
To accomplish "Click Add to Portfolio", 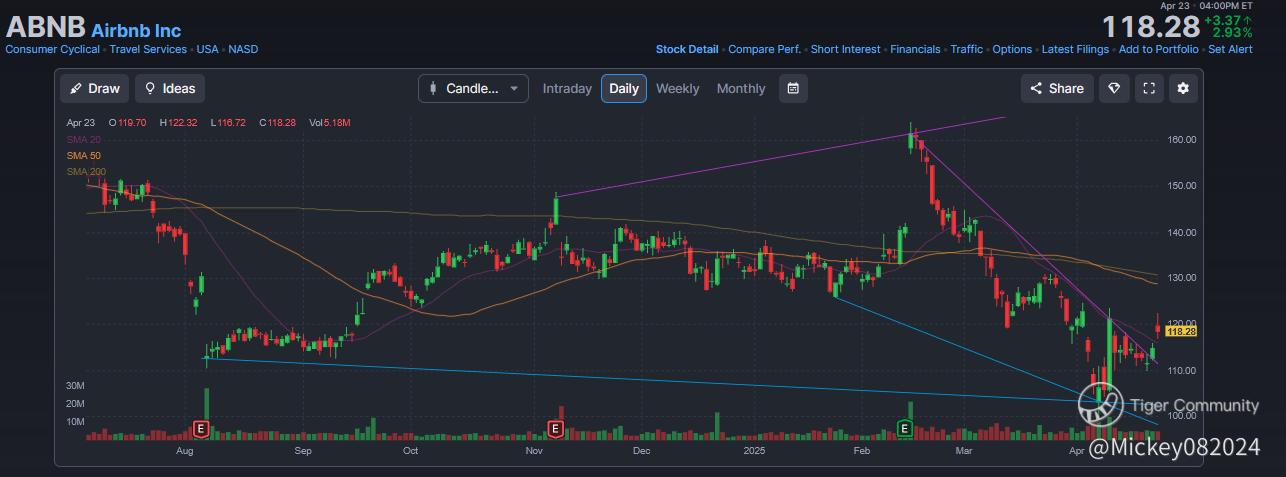I will click(x=1159, y=49).
